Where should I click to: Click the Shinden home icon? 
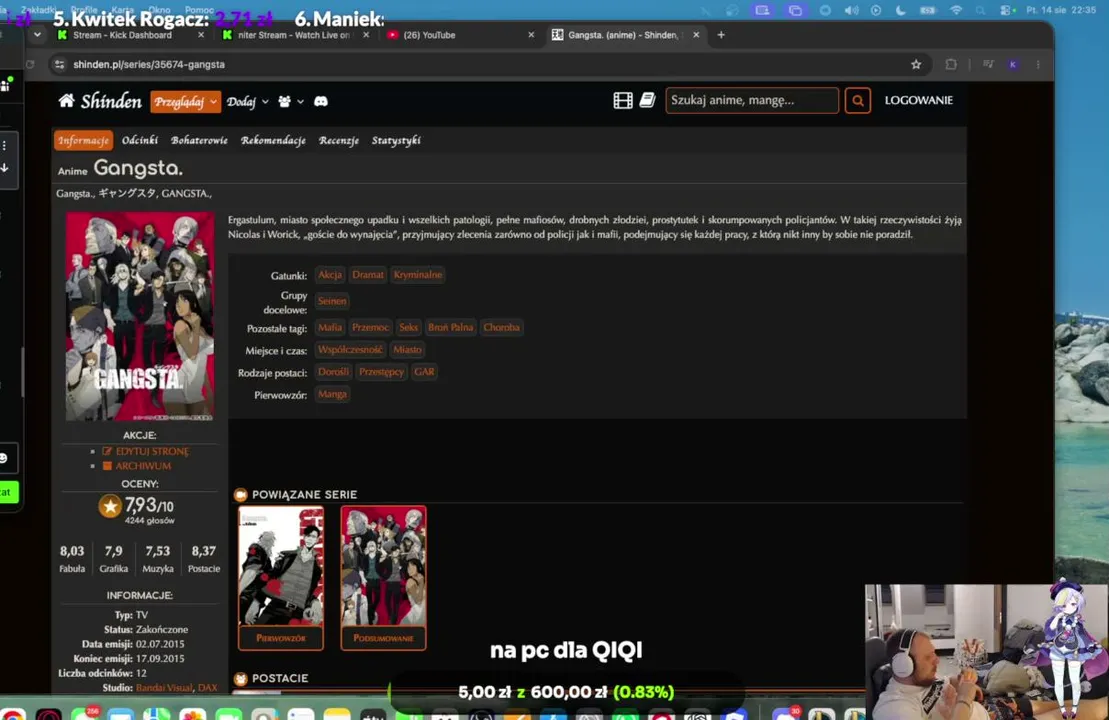pos(66,100)
